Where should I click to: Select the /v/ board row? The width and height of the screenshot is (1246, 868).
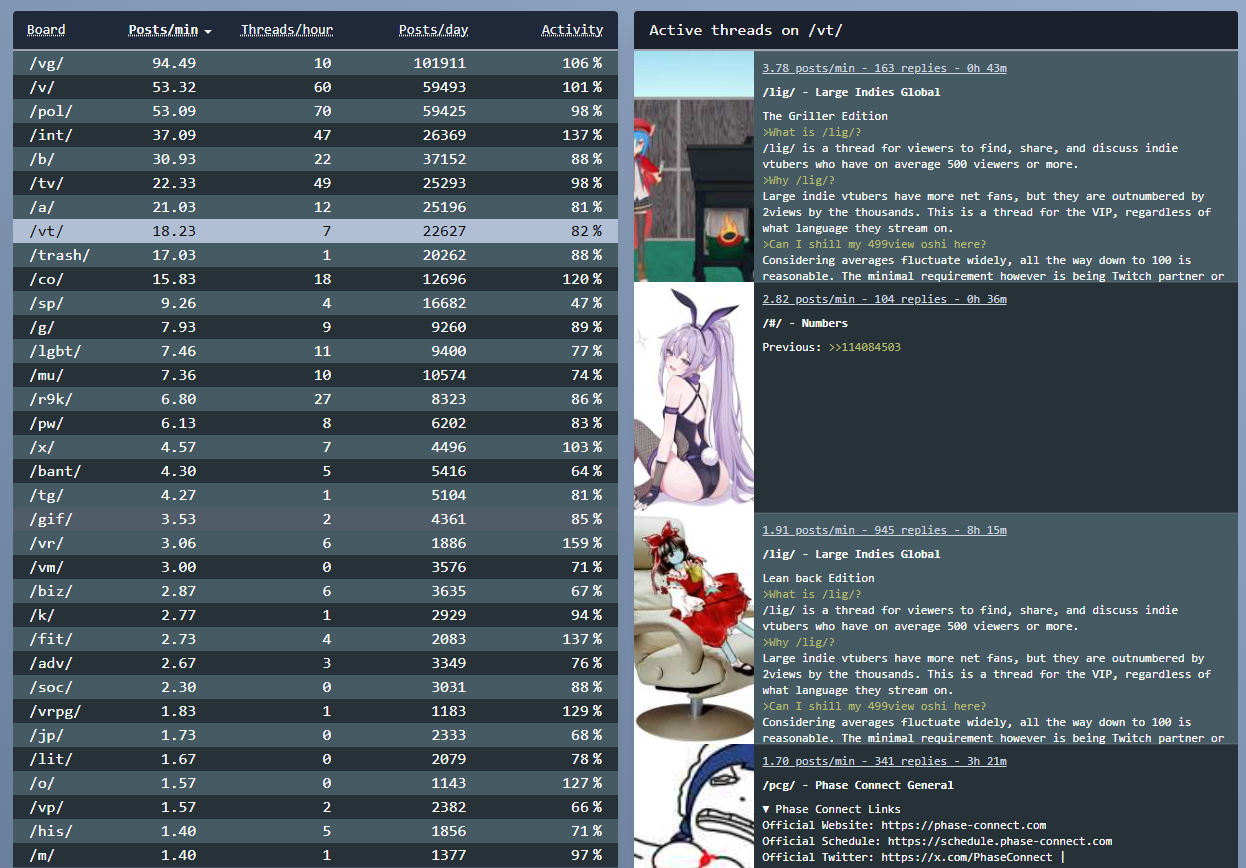tap(315, 87)
